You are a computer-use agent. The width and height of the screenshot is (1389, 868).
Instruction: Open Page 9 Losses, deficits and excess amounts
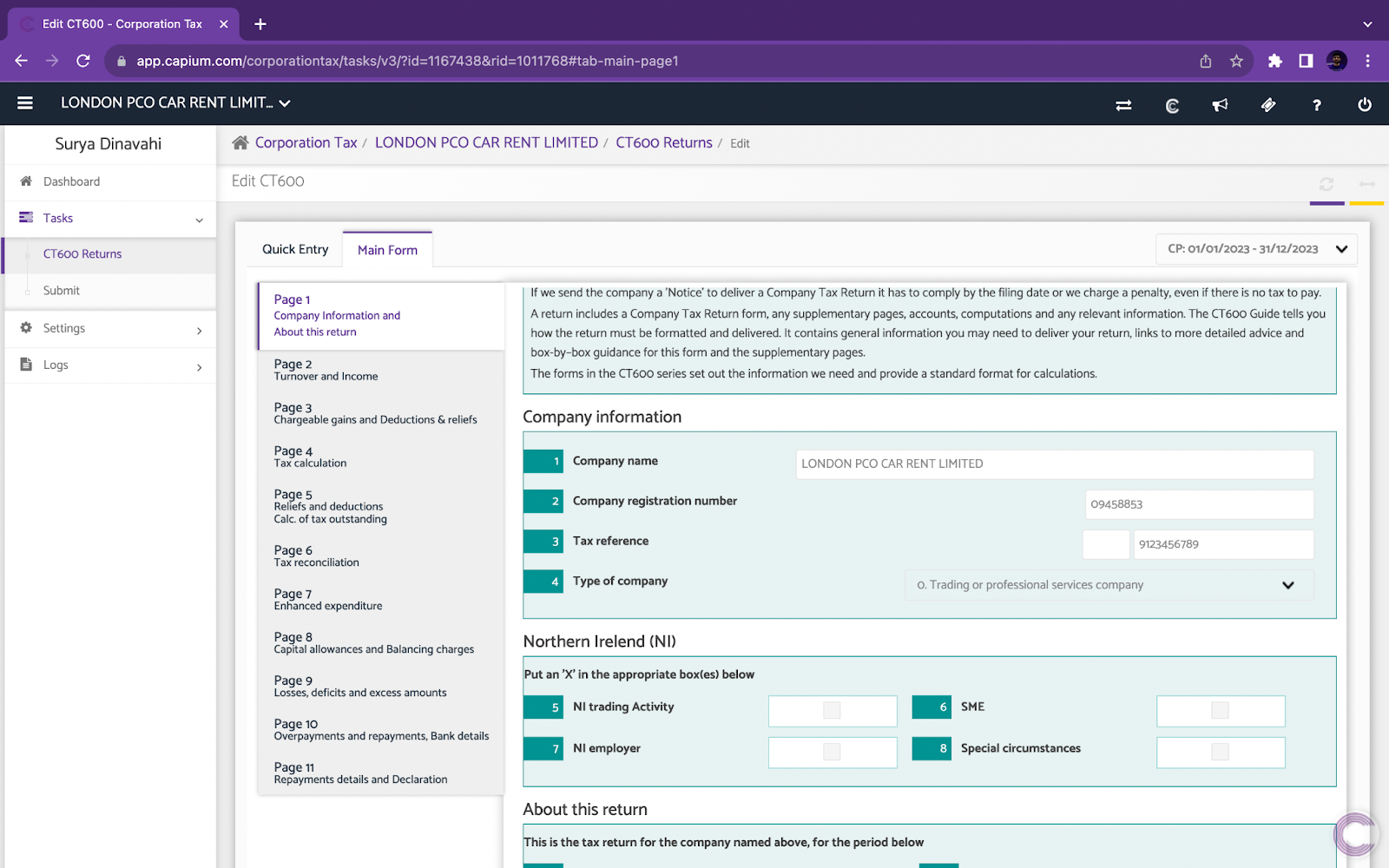pyautogui.click(x=381, y=686)
